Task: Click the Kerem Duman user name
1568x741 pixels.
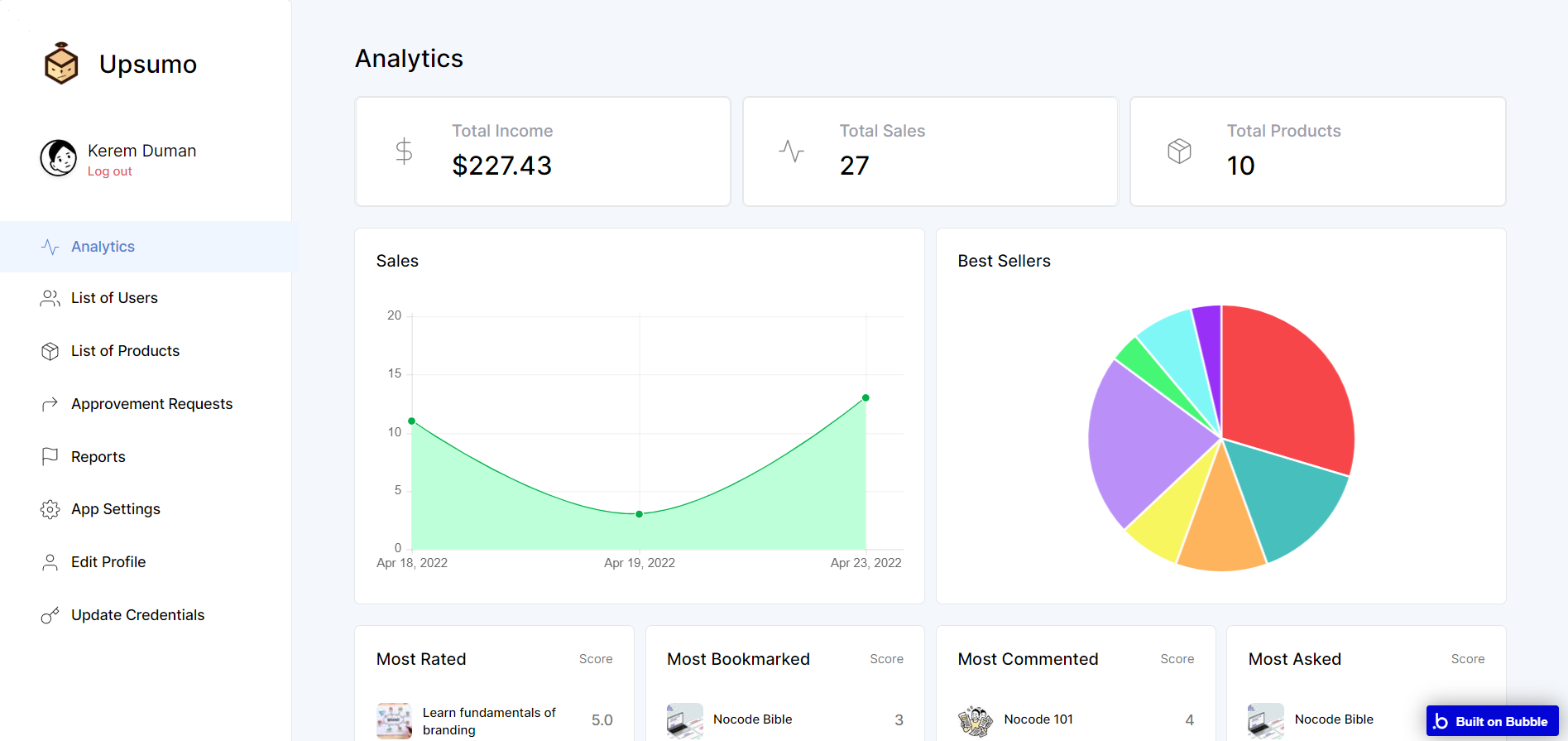Action: pos(142,151)
